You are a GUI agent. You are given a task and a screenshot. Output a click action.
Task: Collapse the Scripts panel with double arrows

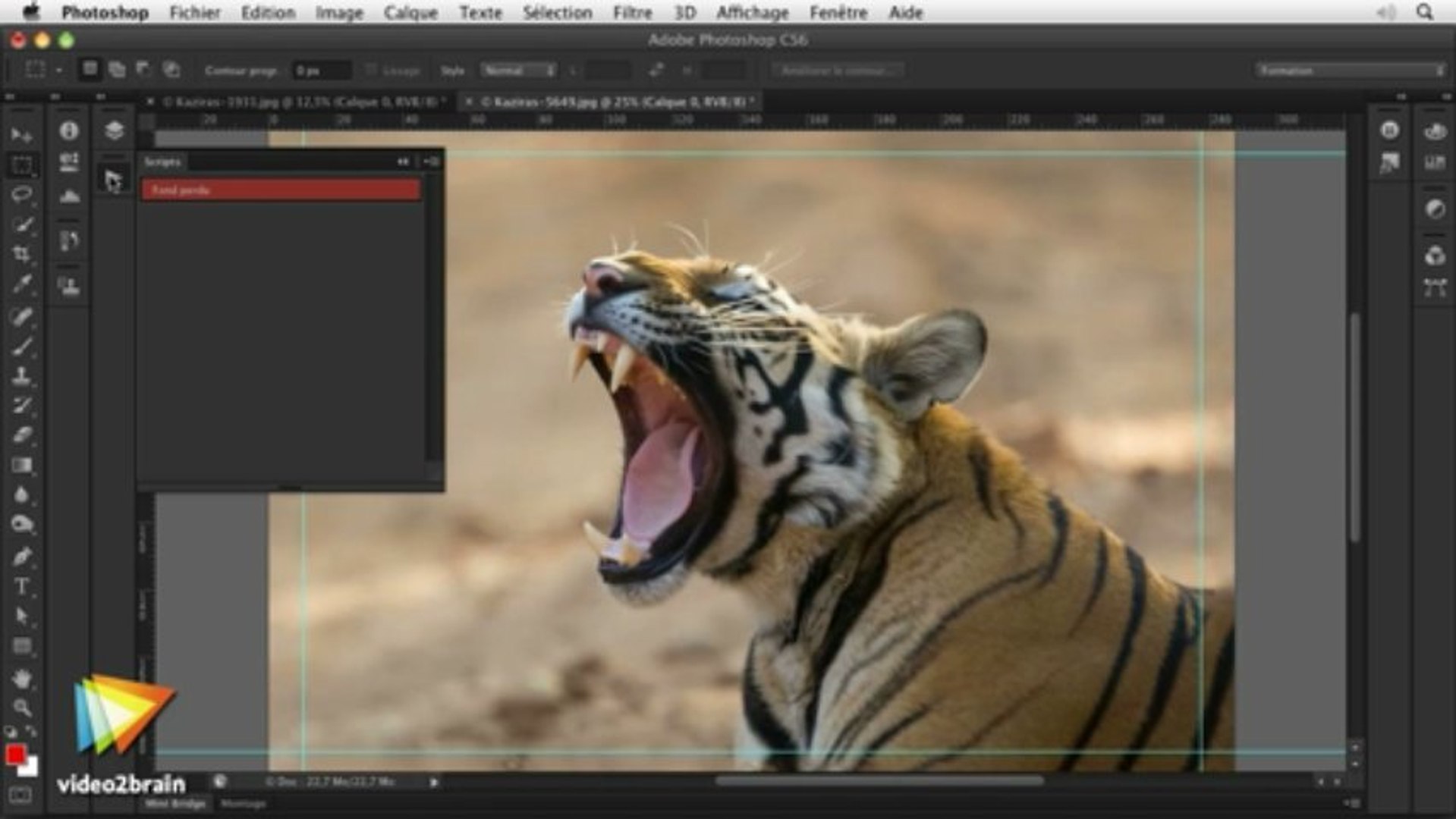coord(403,162)
